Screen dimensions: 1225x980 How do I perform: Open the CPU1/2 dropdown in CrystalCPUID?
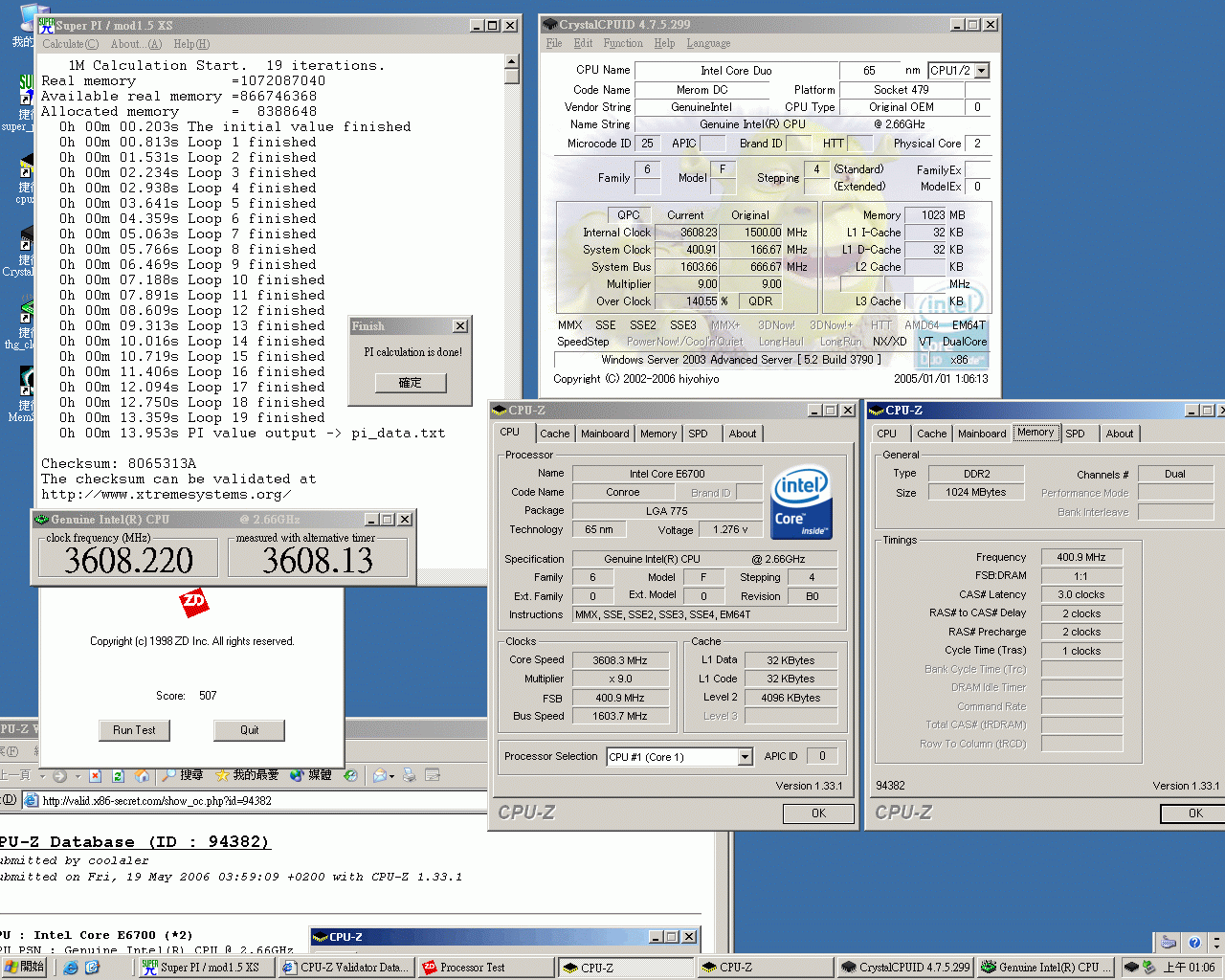point(982,71)
